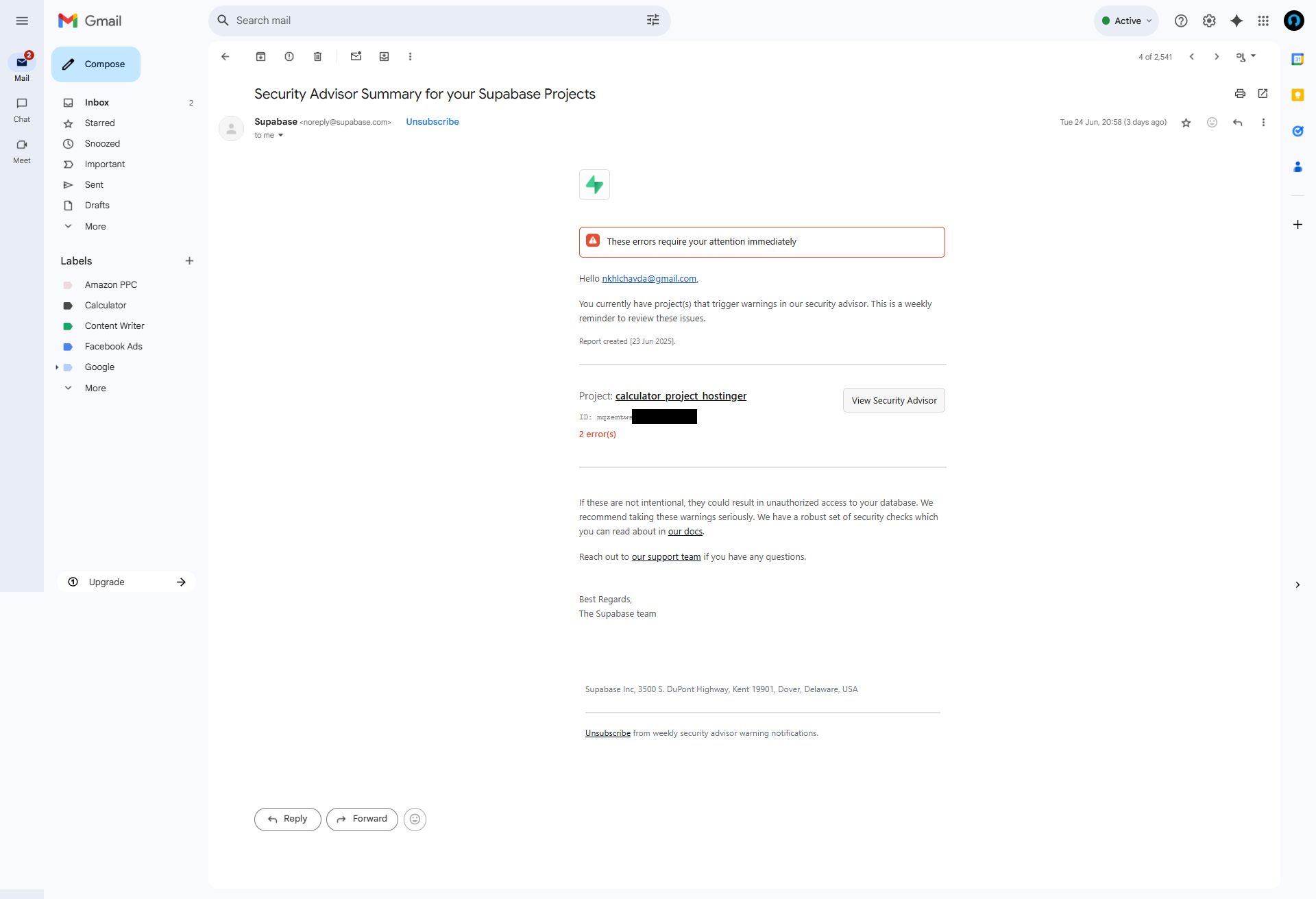
Task: Archive this email using toolbar icon
Action: click(260, 57)
